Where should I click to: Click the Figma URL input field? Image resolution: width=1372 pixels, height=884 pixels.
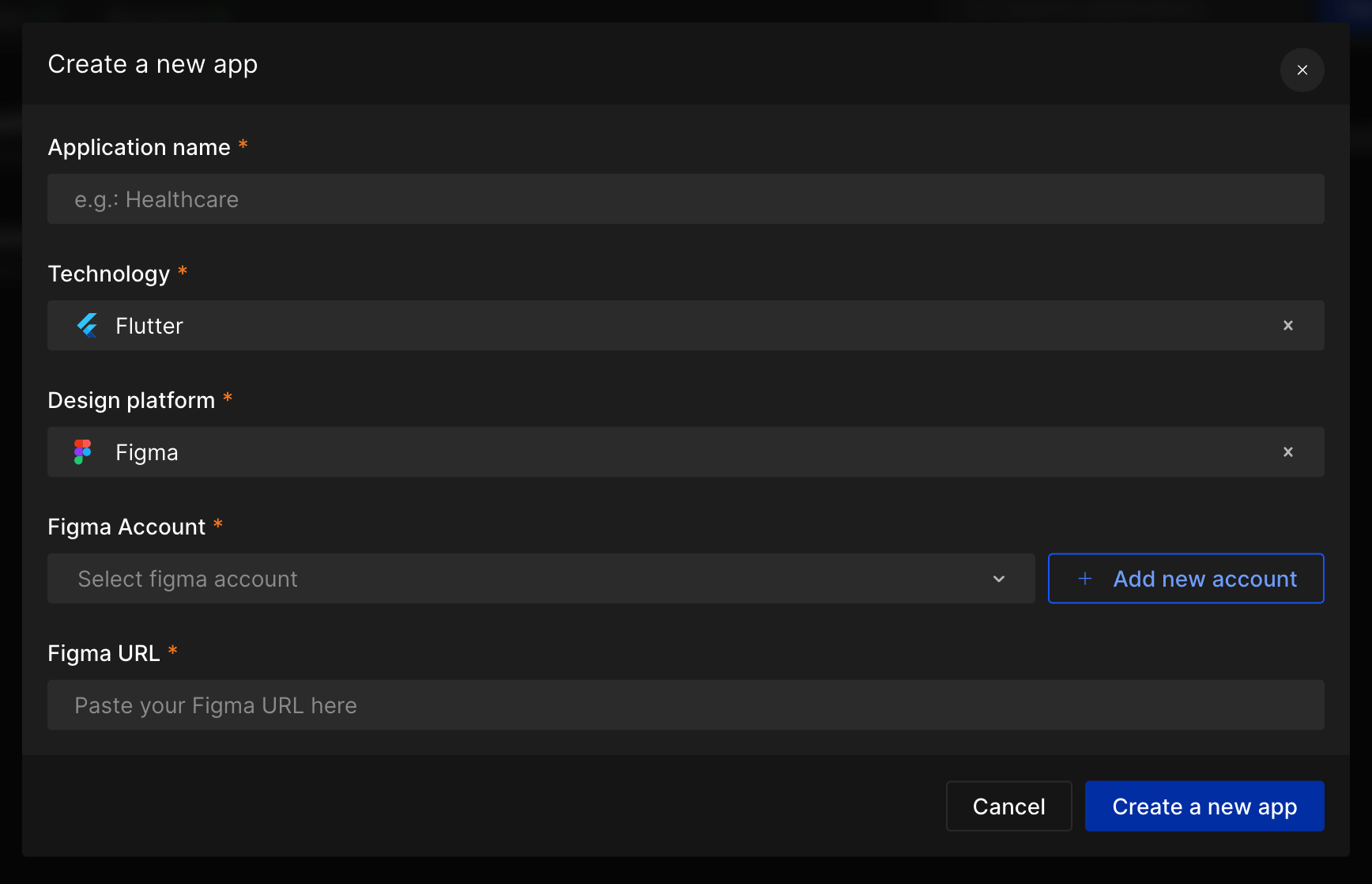point(685,705)
